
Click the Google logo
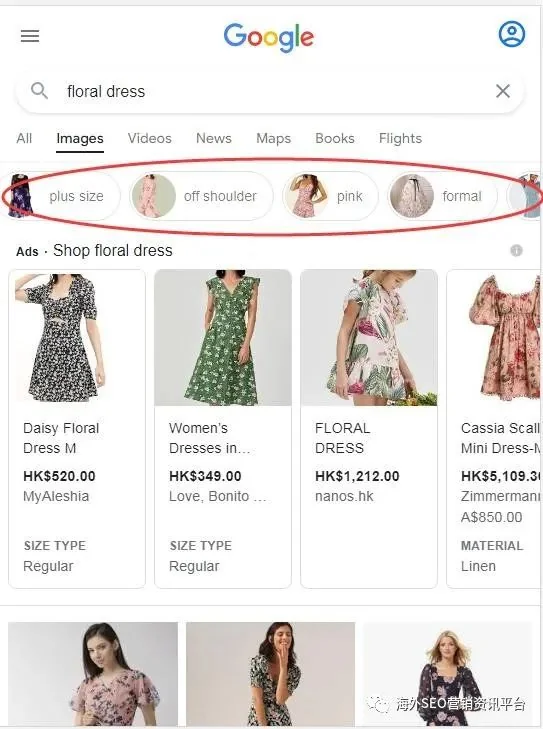click(x=269, y=37)
